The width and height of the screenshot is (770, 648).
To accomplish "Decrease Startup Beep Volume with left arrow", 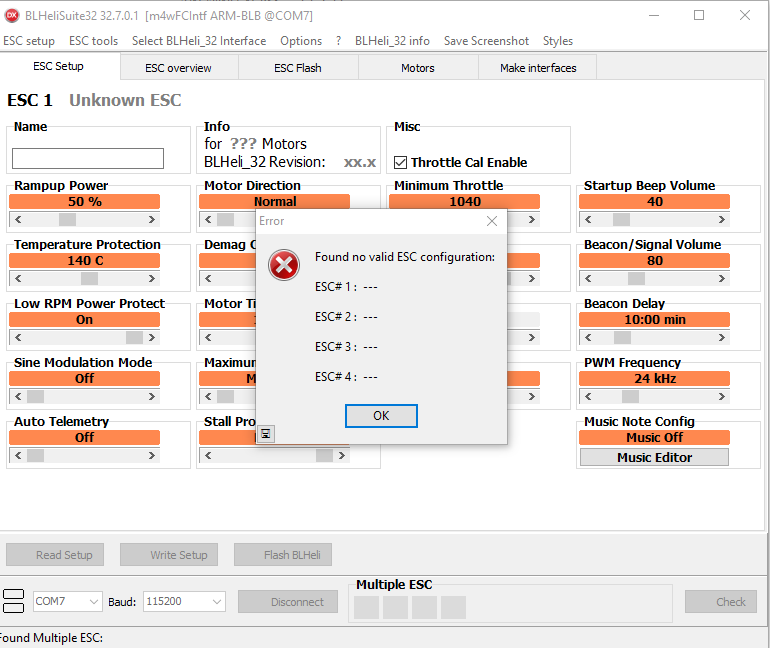I will [x=588, y=219].
